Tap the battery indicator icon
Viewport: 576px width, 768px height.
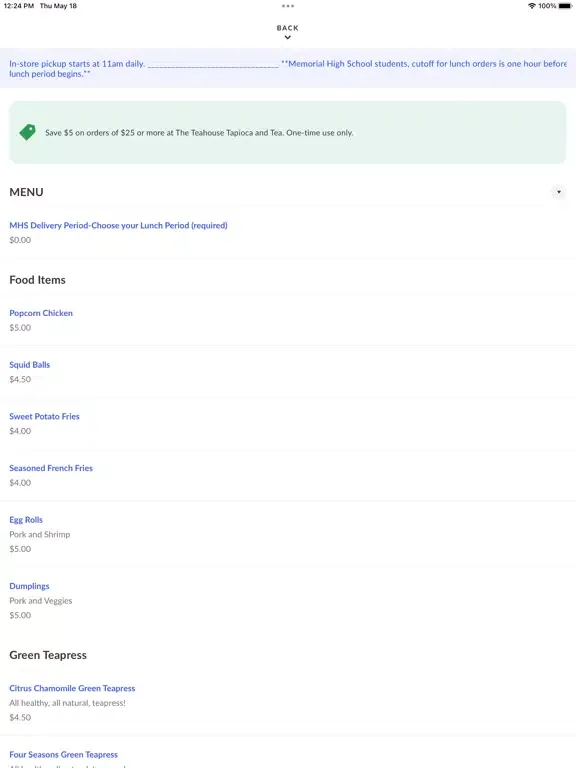pos(565,6)
